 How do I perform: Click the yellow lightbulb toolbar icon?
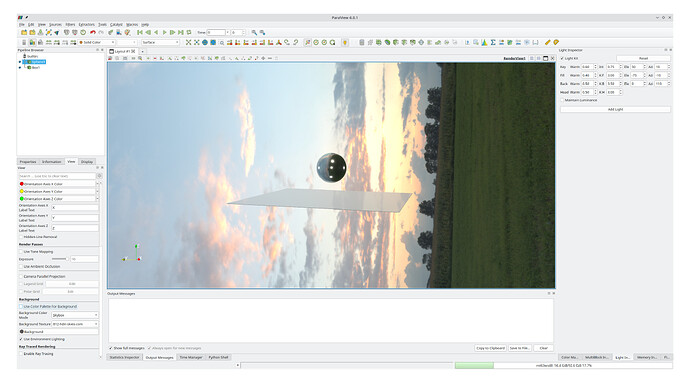[345, 42]
